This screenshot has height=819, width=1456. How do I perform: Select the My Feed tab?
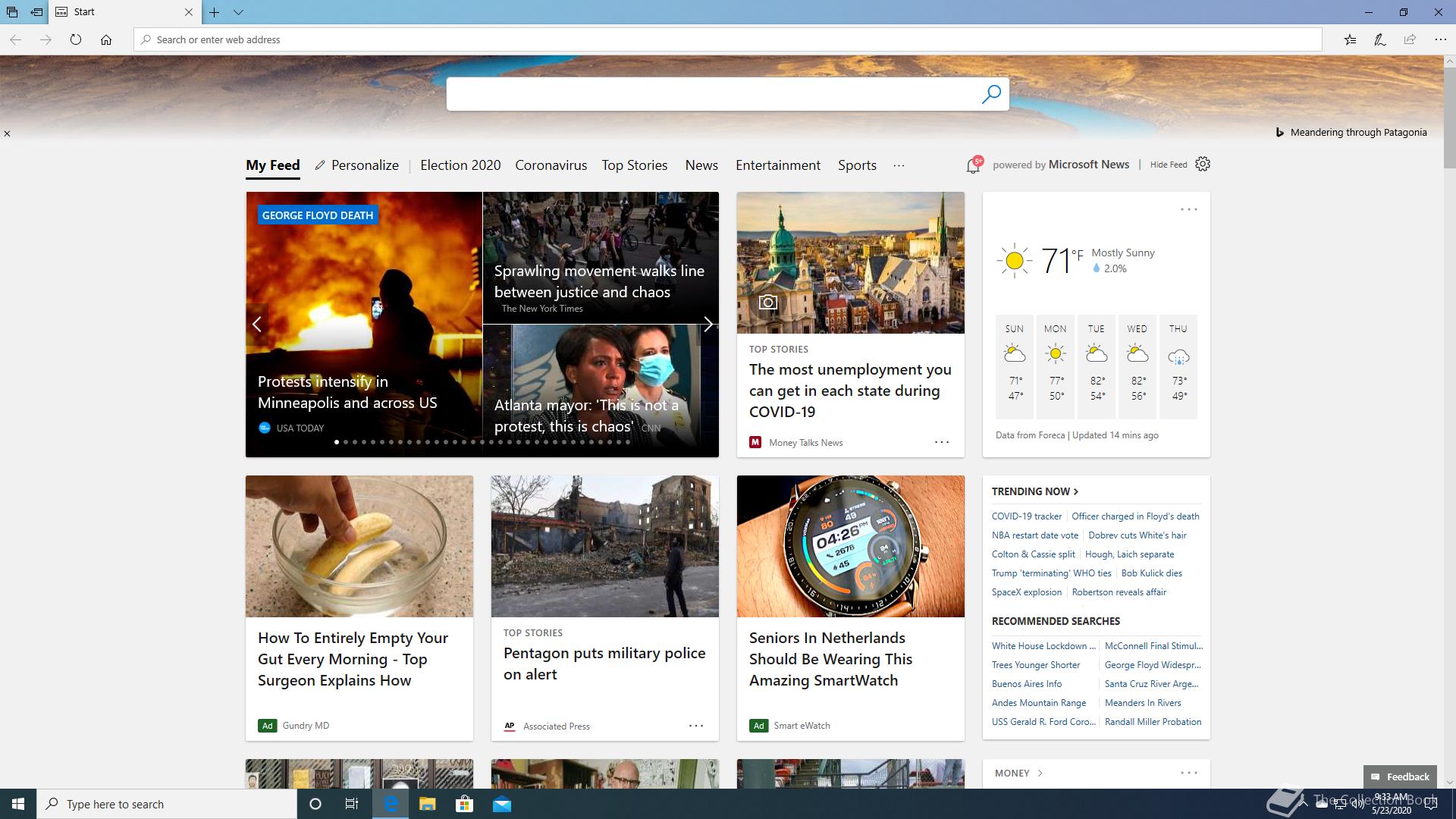[273, 165]
